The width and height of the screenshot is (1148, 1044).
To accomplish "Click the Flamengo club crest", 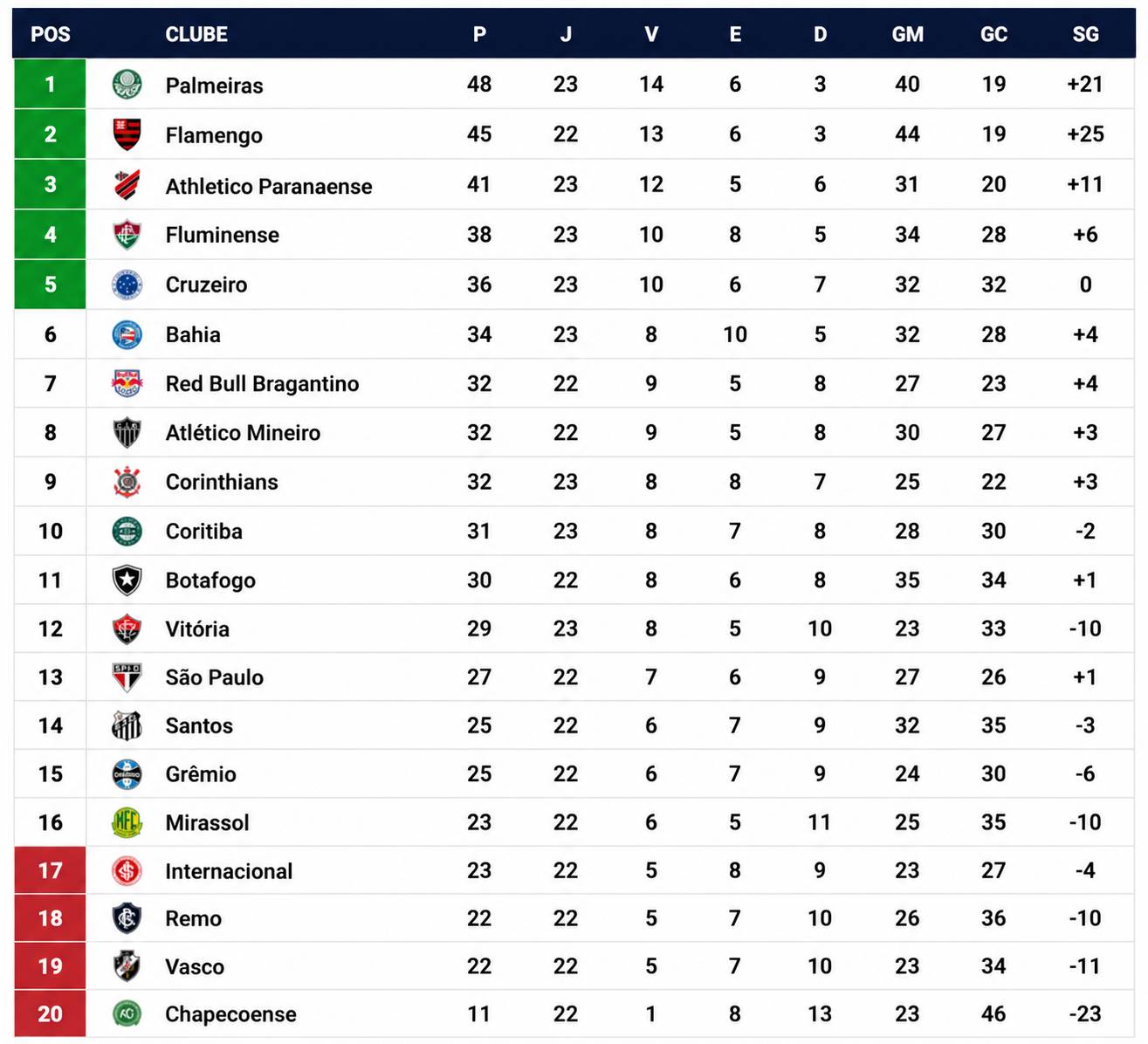I will pos(127,134).
